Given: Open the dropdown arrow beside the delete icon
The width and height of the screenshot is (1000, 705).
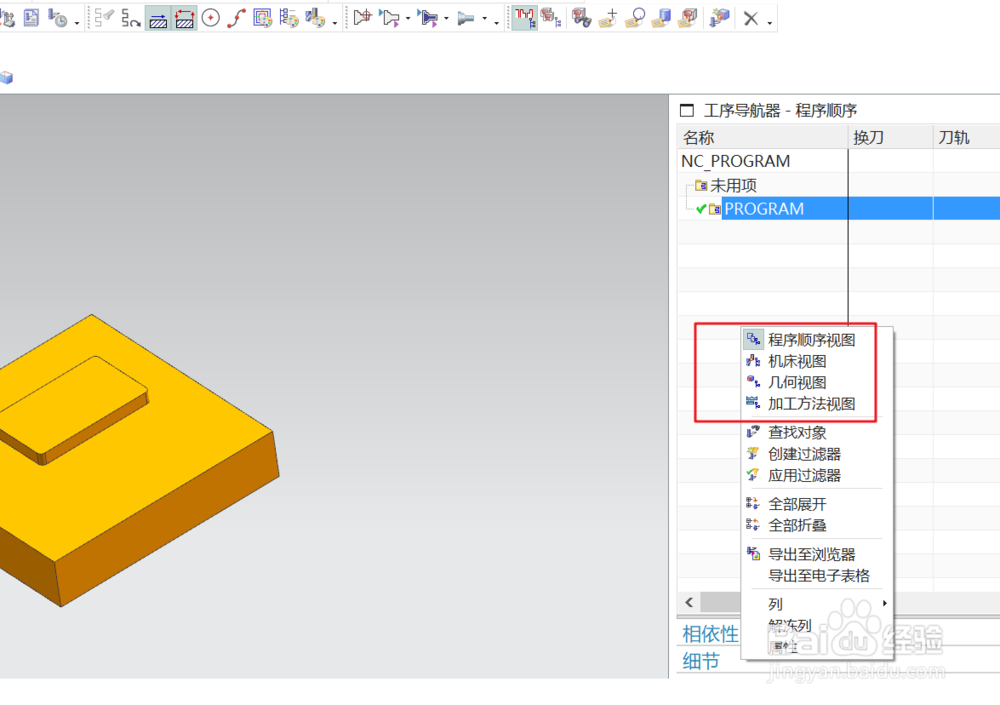Looking at the screenshot, I should click(x=767, y=20).
